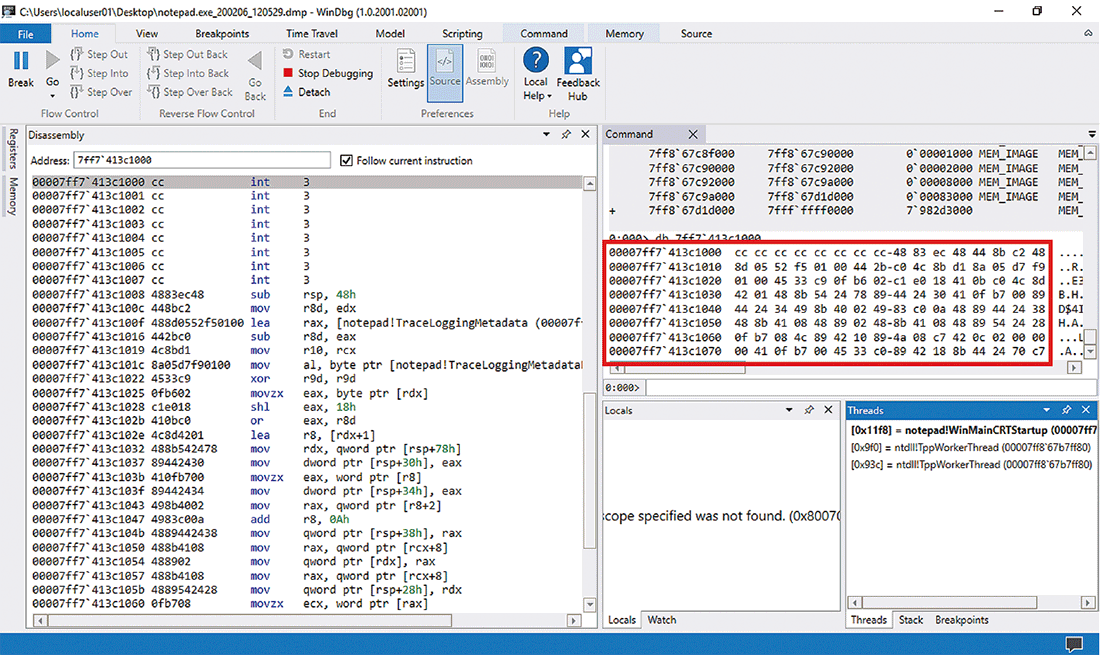Click the Step Into icon
This screenshot has height=655, width=1100.
tap(79, 73)
